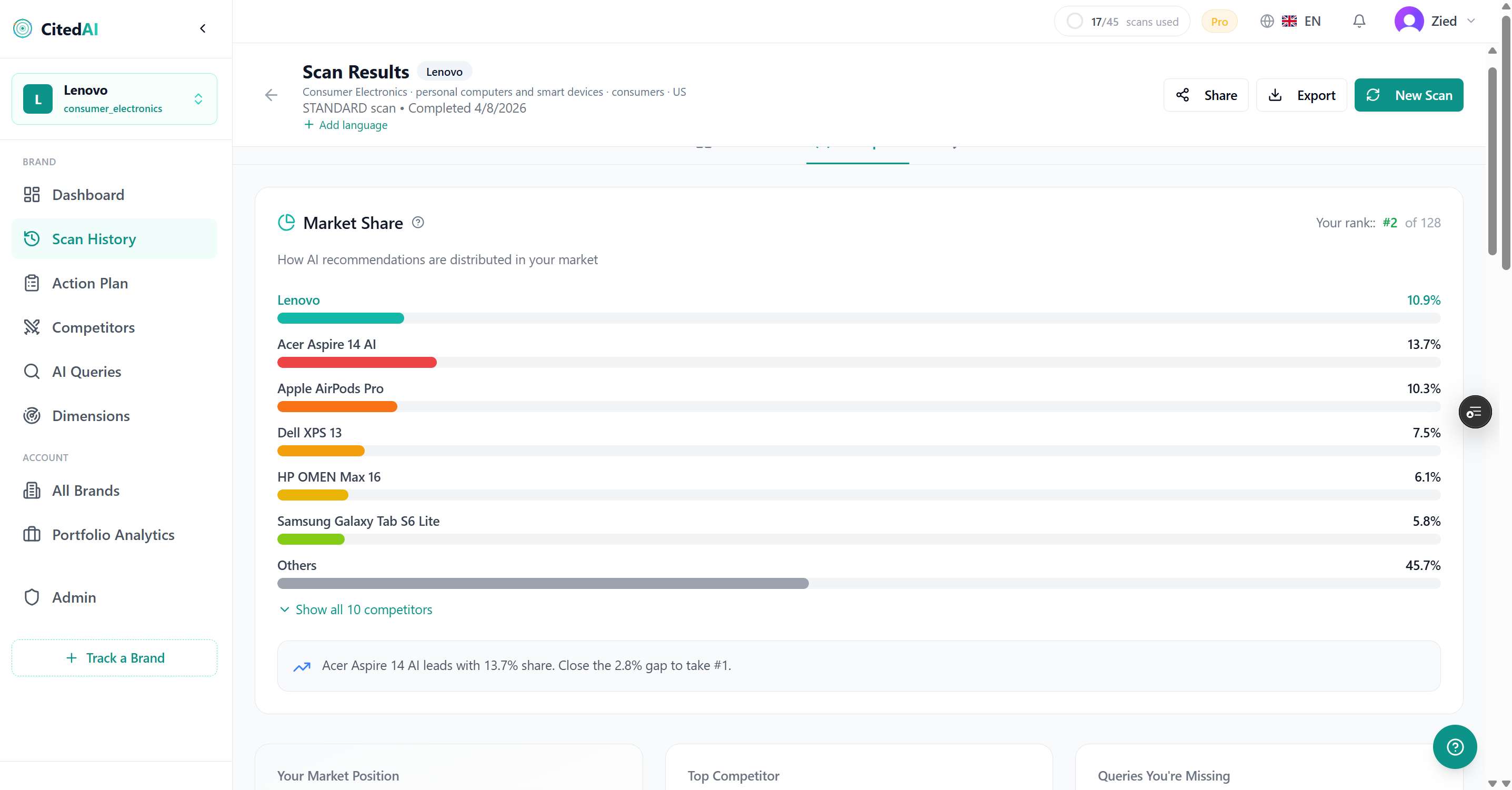The height and width of the screenshot is (790, 1512).
Task: Click the Market Share help icon
Action: [418, 223]
